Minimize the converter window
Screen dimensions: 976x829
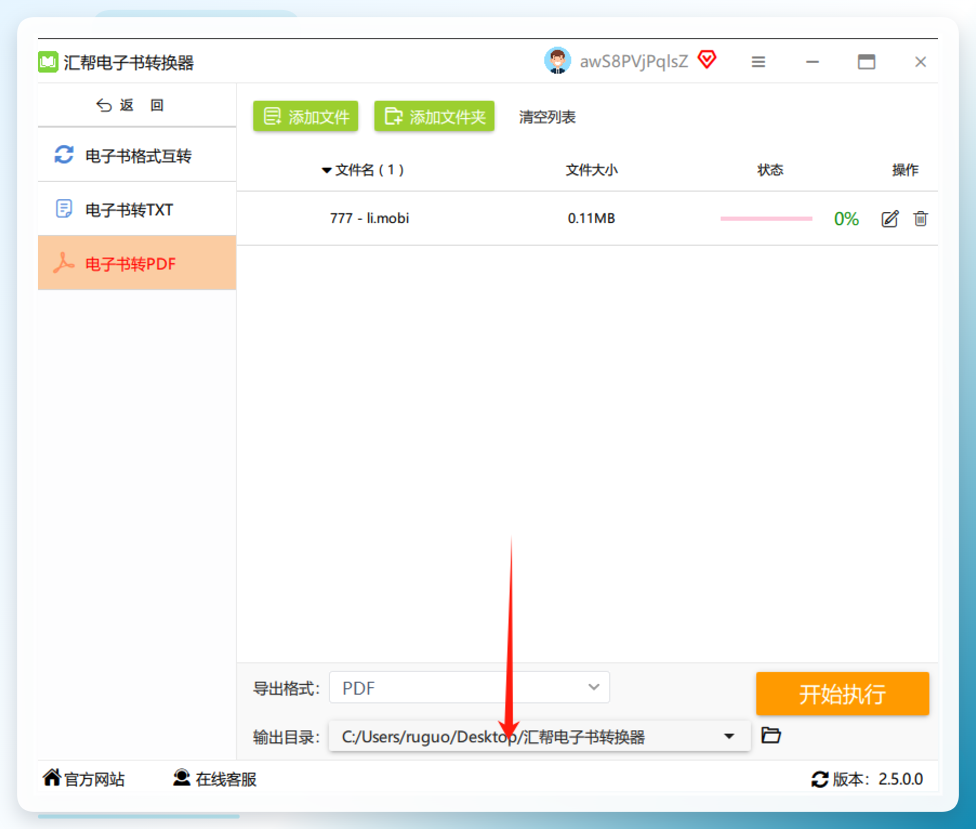(x=812, y=62)
